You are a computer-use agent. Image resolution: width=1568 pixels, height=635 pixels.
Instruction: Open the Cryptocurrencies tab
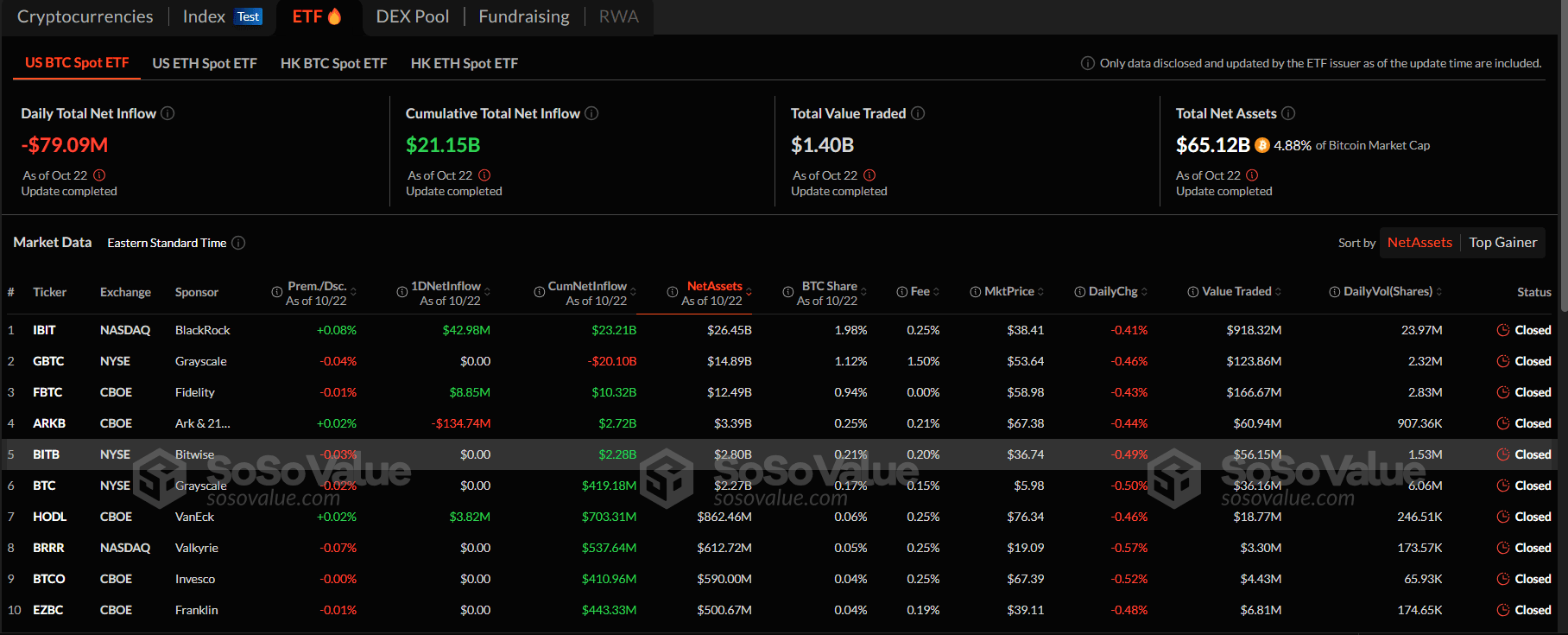click(85, 16)
